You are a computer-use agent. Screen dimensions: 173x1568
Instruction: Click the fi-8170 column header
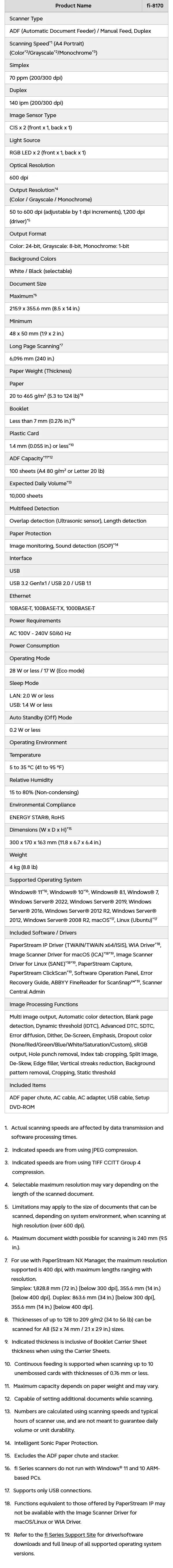155,5
